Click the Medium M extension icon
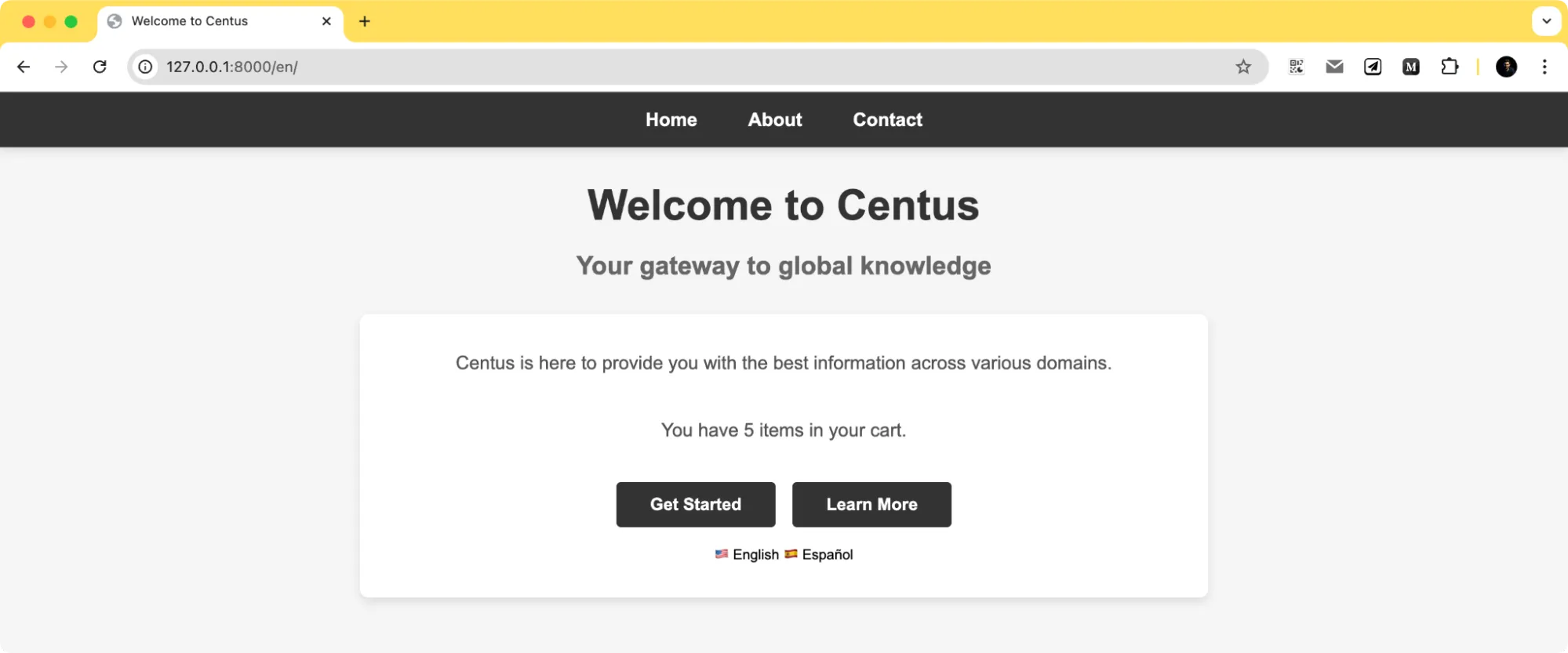Image resolution: width=1568 pixels, height=653 pixels. pyautogui.click(x=1411, y=67)
